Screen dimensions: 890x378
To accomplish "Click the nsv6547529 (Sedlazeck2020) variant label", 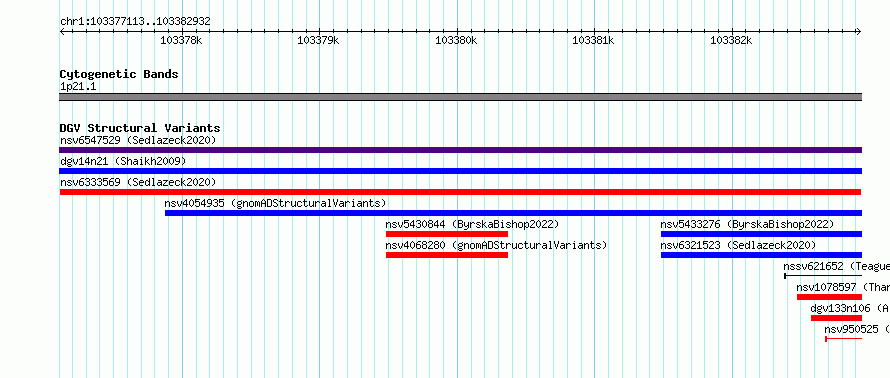I will (x=138, y=140).
